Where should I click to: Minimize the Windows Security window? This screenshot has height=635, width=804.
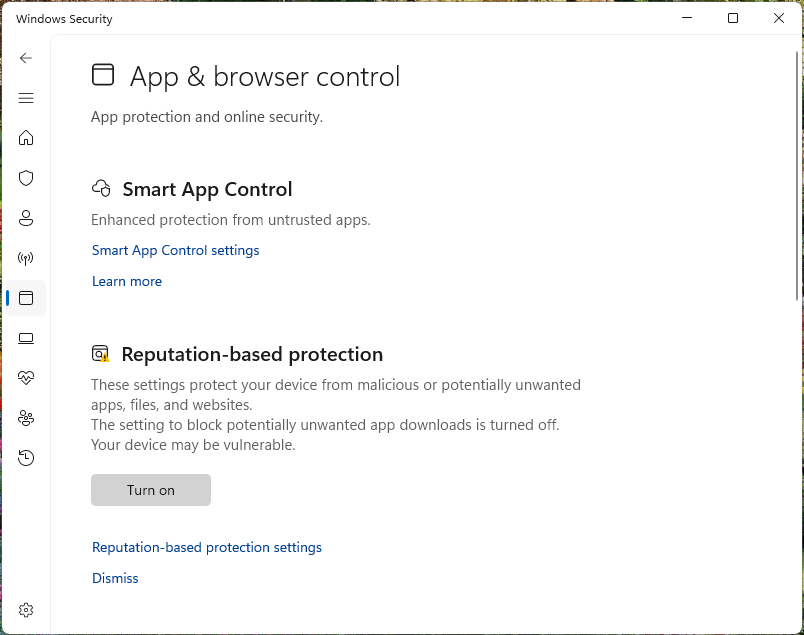[x=687, y=18]
